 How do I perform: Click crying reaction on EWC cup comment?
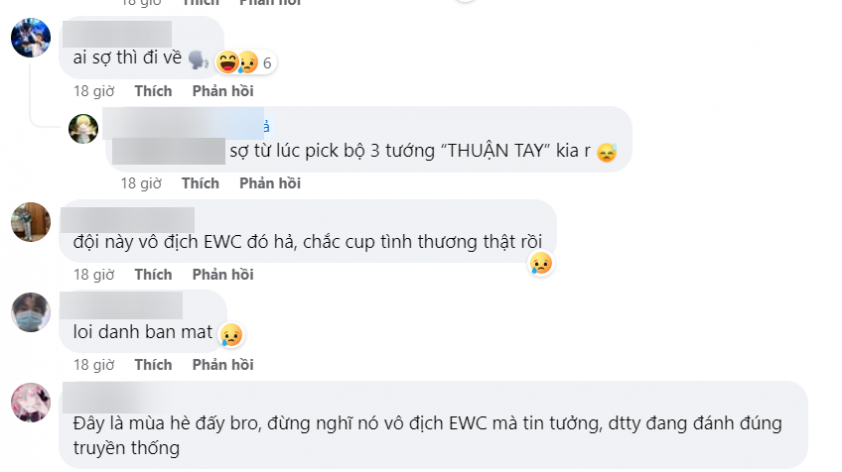[x=541, y=263]
